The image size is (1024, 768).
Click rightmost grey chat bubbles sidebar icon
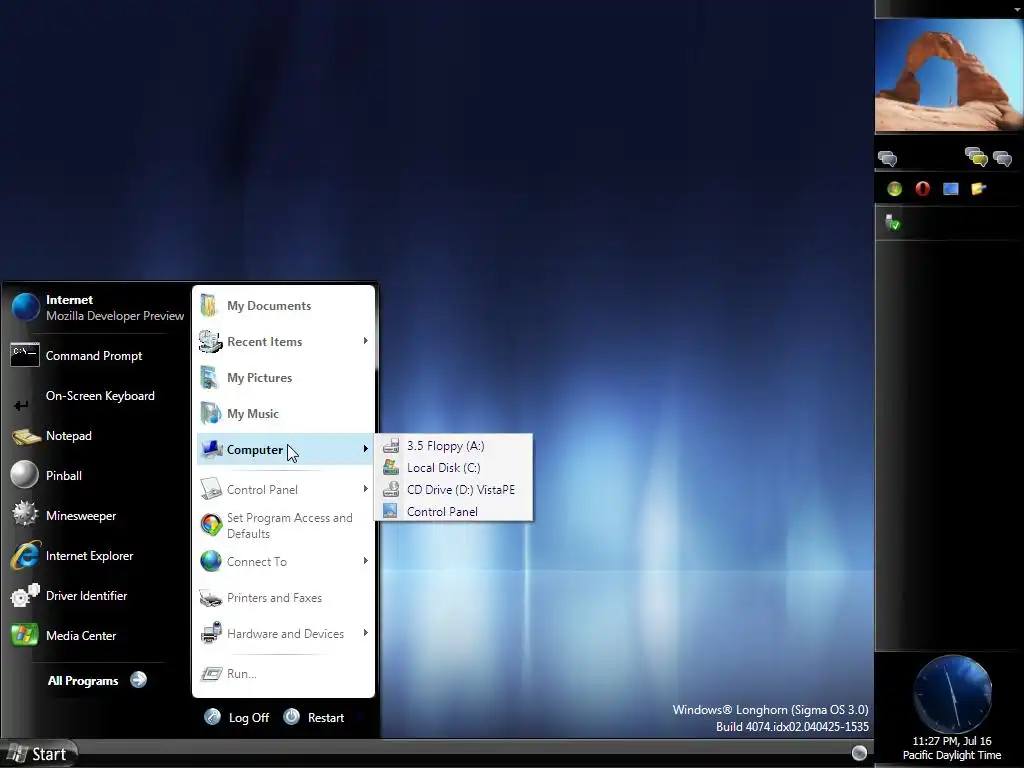click(1002, 158)
